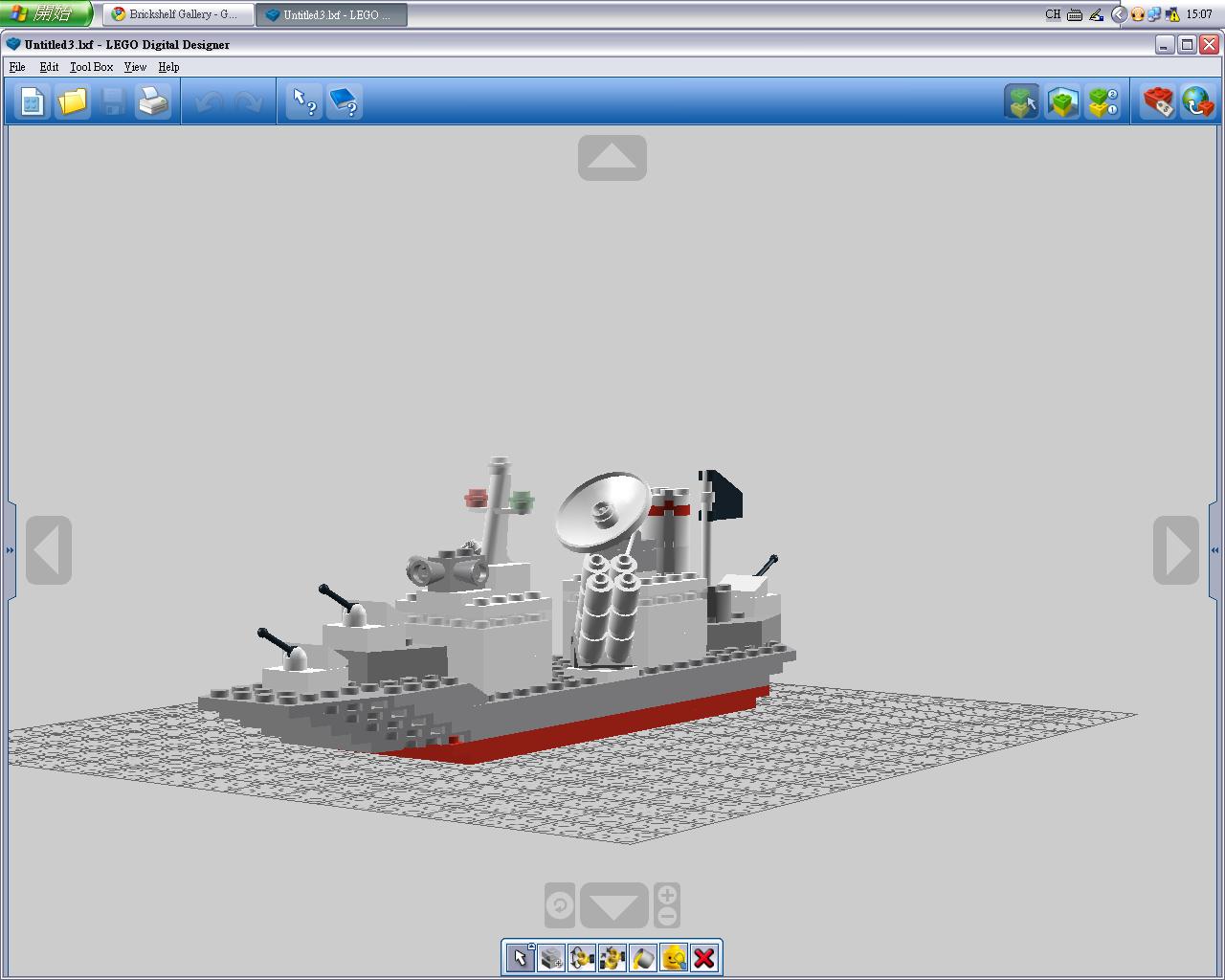Open the Tool Box menu
The image size is (1225, 980).
pos(92,67)
